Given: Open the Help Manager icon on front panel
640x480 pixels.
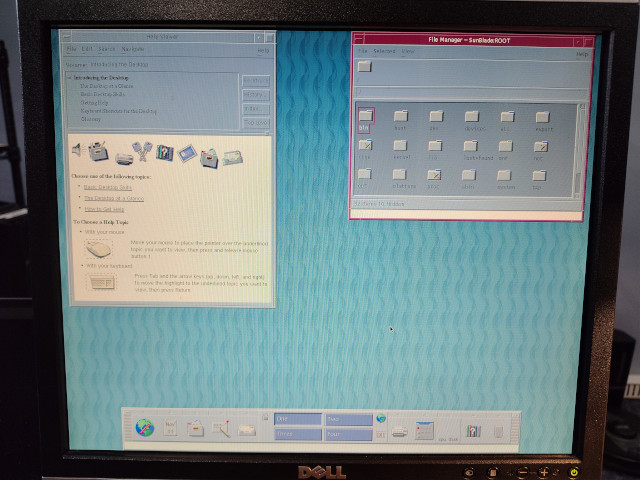Looking at the screenshot, I should coord(472,429).
